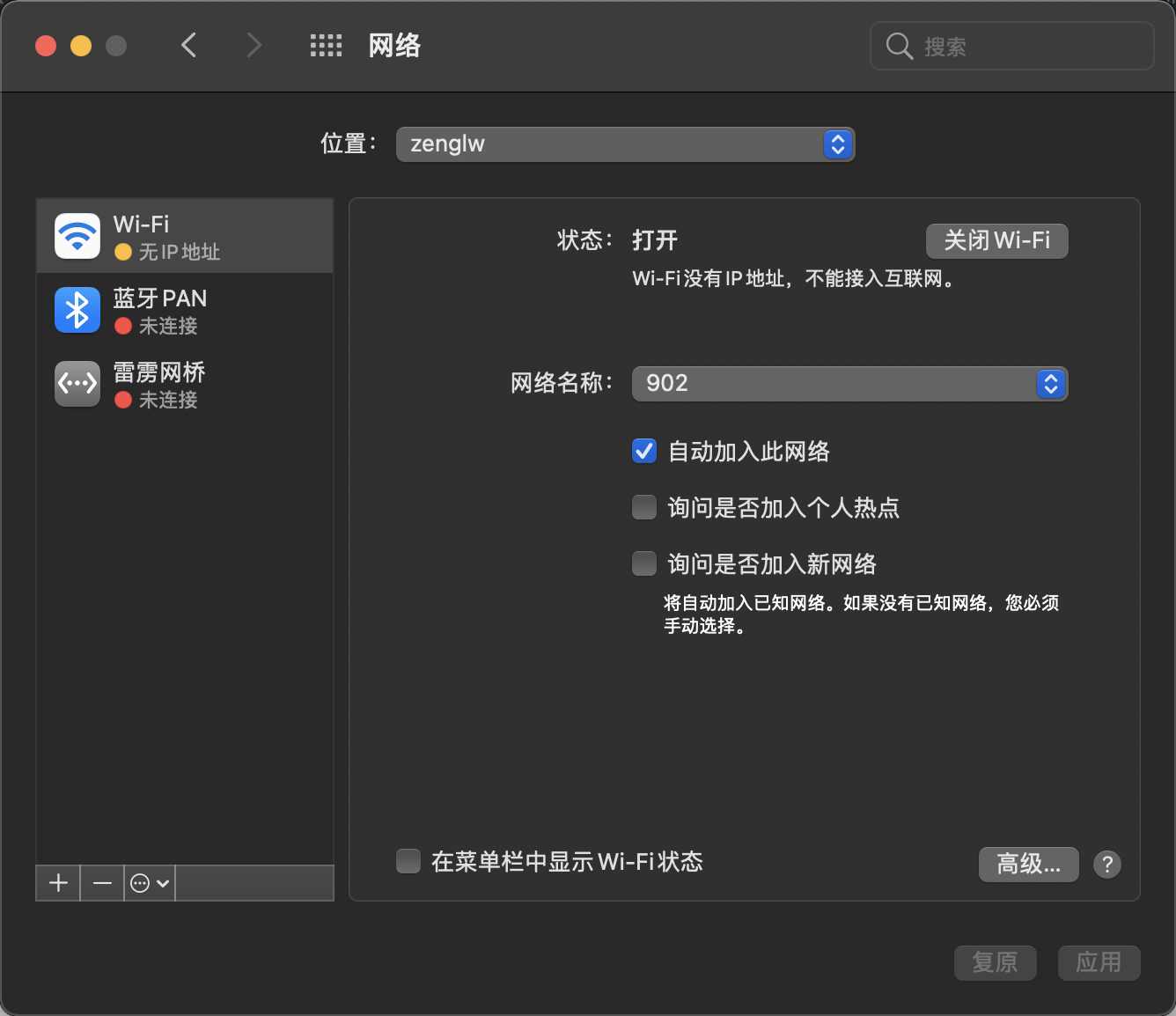Open the Advanced settings button
1176x1016 pixels.
click(x=1028, y=864)
